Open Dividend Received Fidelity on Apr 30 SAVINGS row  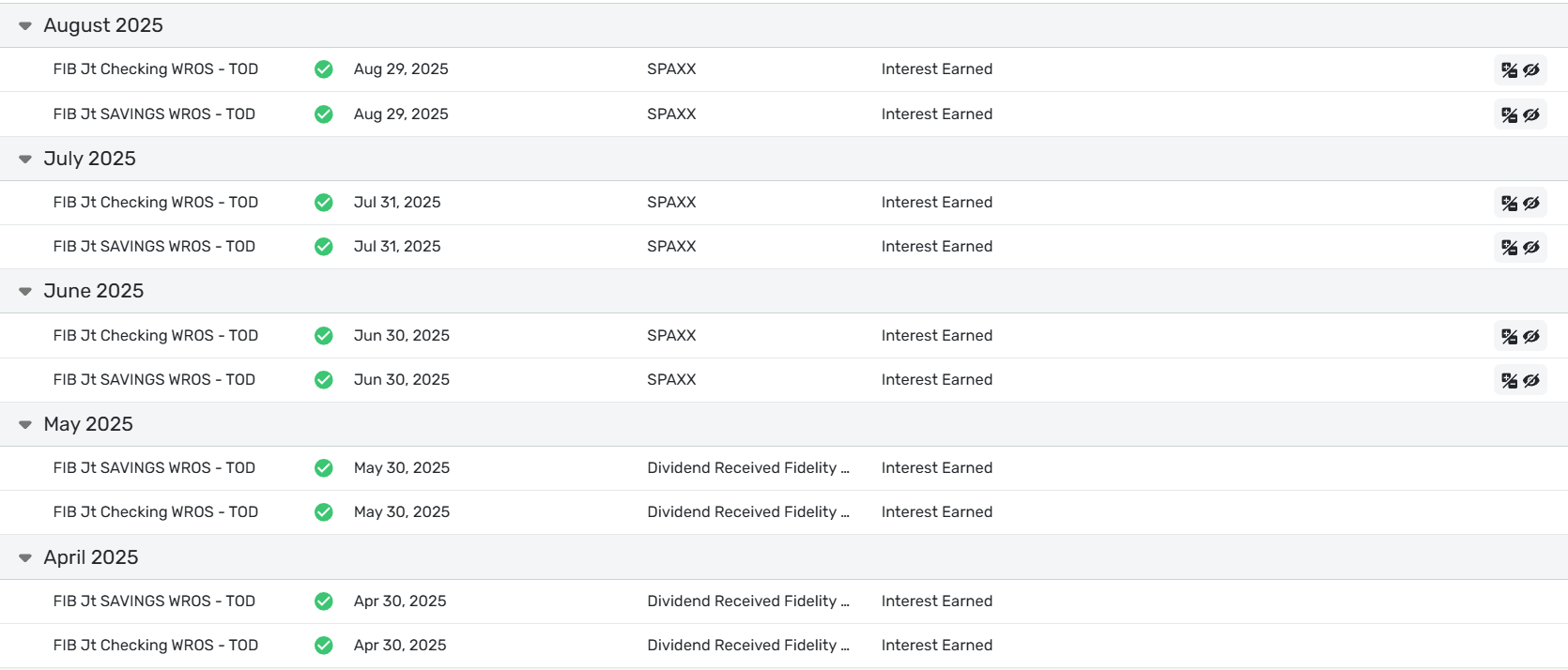(x=747, y=601)
